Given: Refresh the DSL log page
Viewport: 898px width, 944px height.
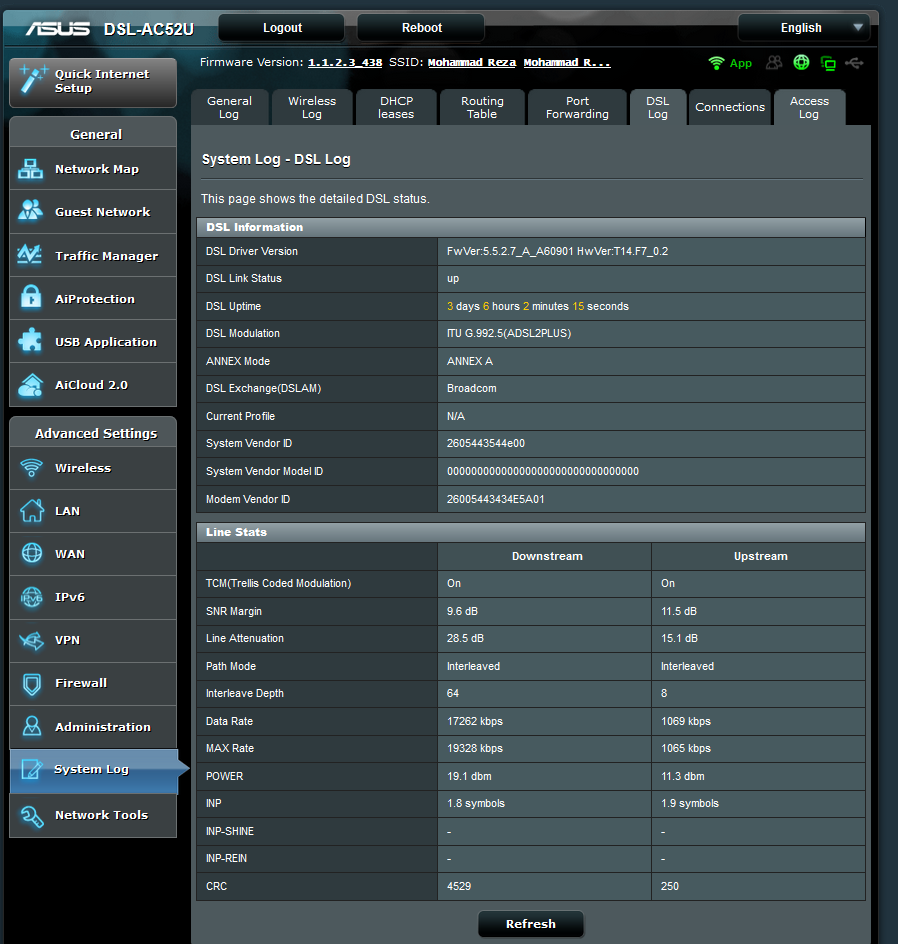Looking at the screenshot, I should click(x=531, y=924).
